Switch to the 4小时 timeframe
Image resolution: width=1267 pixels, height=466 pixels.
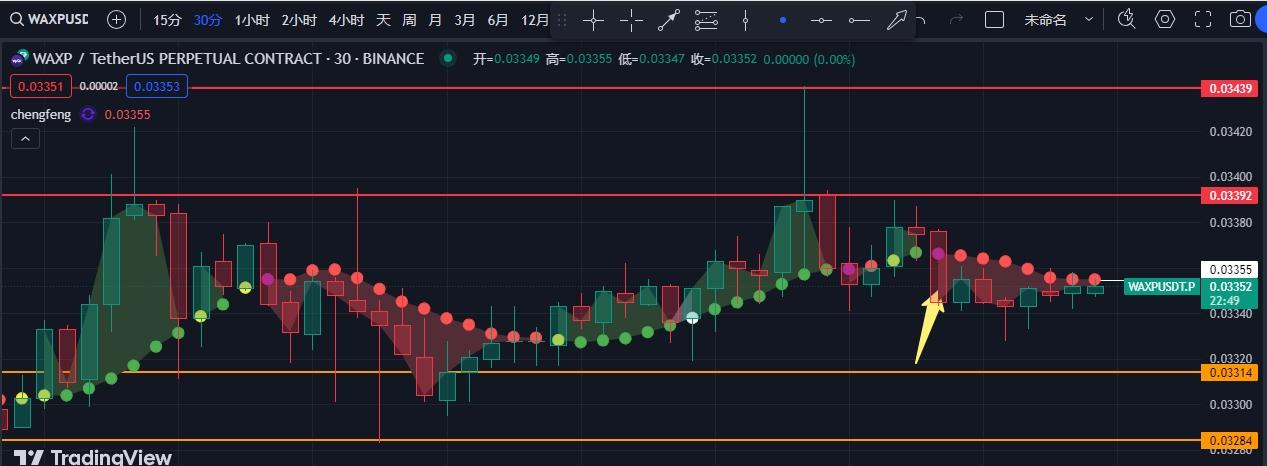pyautogui.click(x=346, y=19)
